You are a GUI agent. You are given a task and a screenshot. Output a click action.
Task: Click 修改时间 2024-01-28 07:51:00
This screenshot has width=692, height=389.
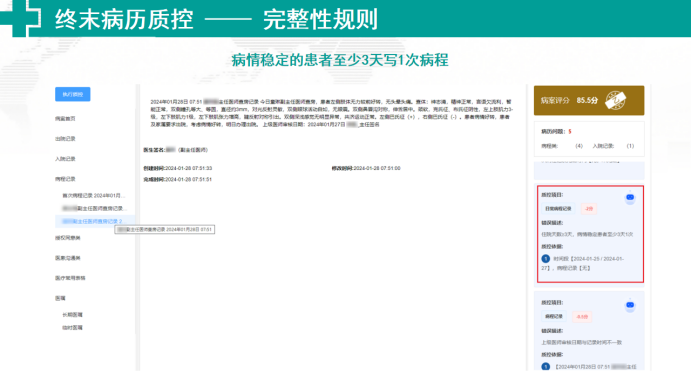[366, 168]
